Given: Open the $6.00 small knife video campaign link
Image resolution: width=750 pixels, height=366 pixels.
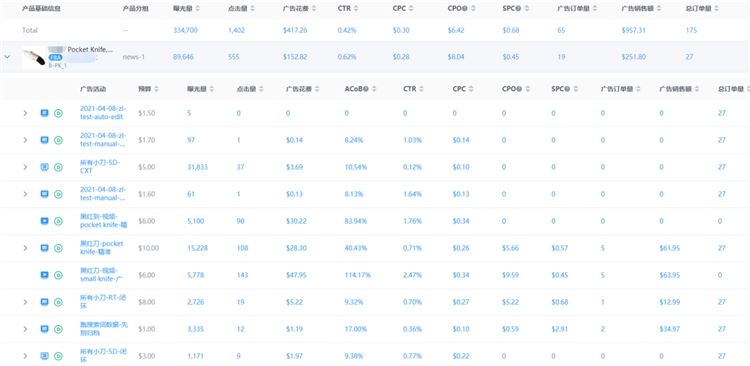Looking at the screenshot, I should [x=101, y=275].
